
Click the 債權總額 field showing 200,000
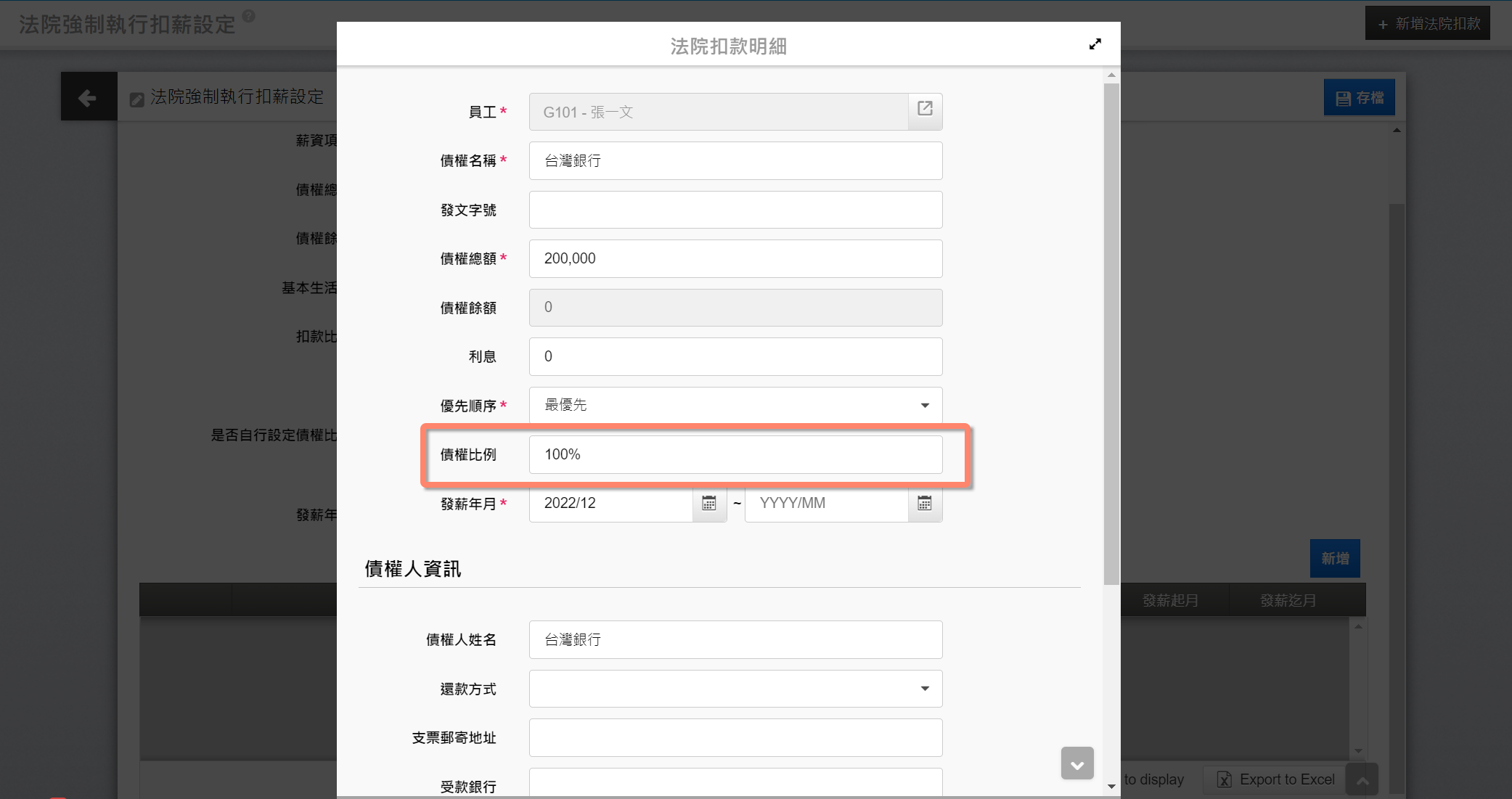(x=735, y=258)
